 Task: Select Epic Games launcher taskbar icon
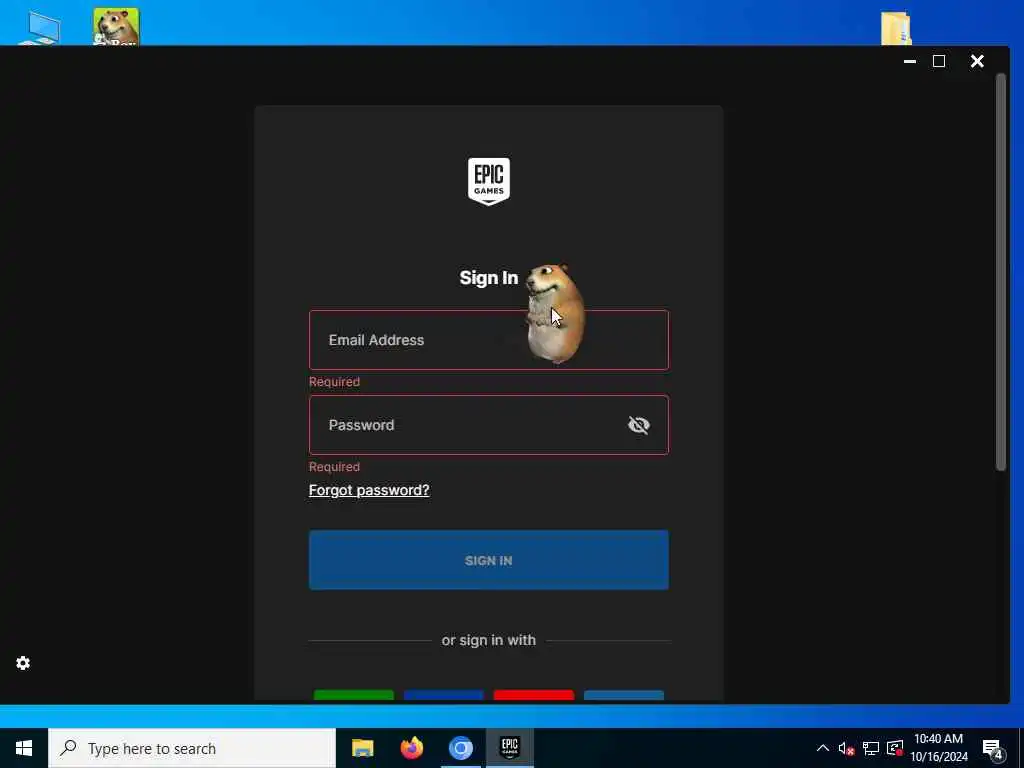coord(509,748)
